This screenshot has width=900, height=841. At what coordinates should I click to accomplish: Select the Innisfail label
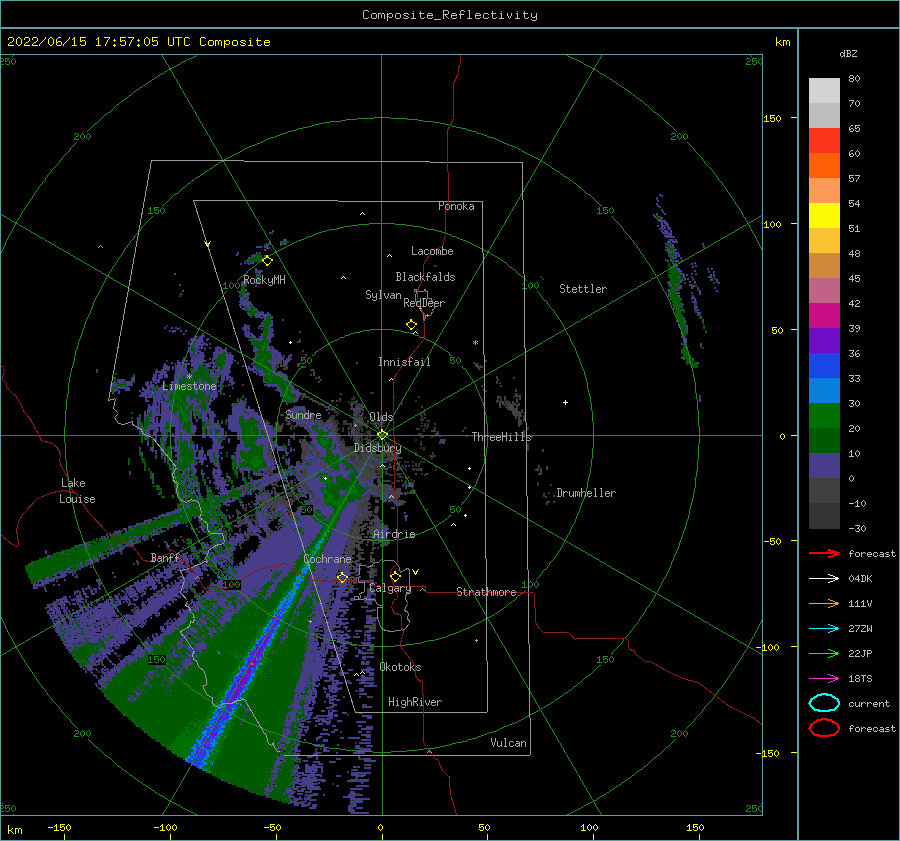tap(404, 362)
